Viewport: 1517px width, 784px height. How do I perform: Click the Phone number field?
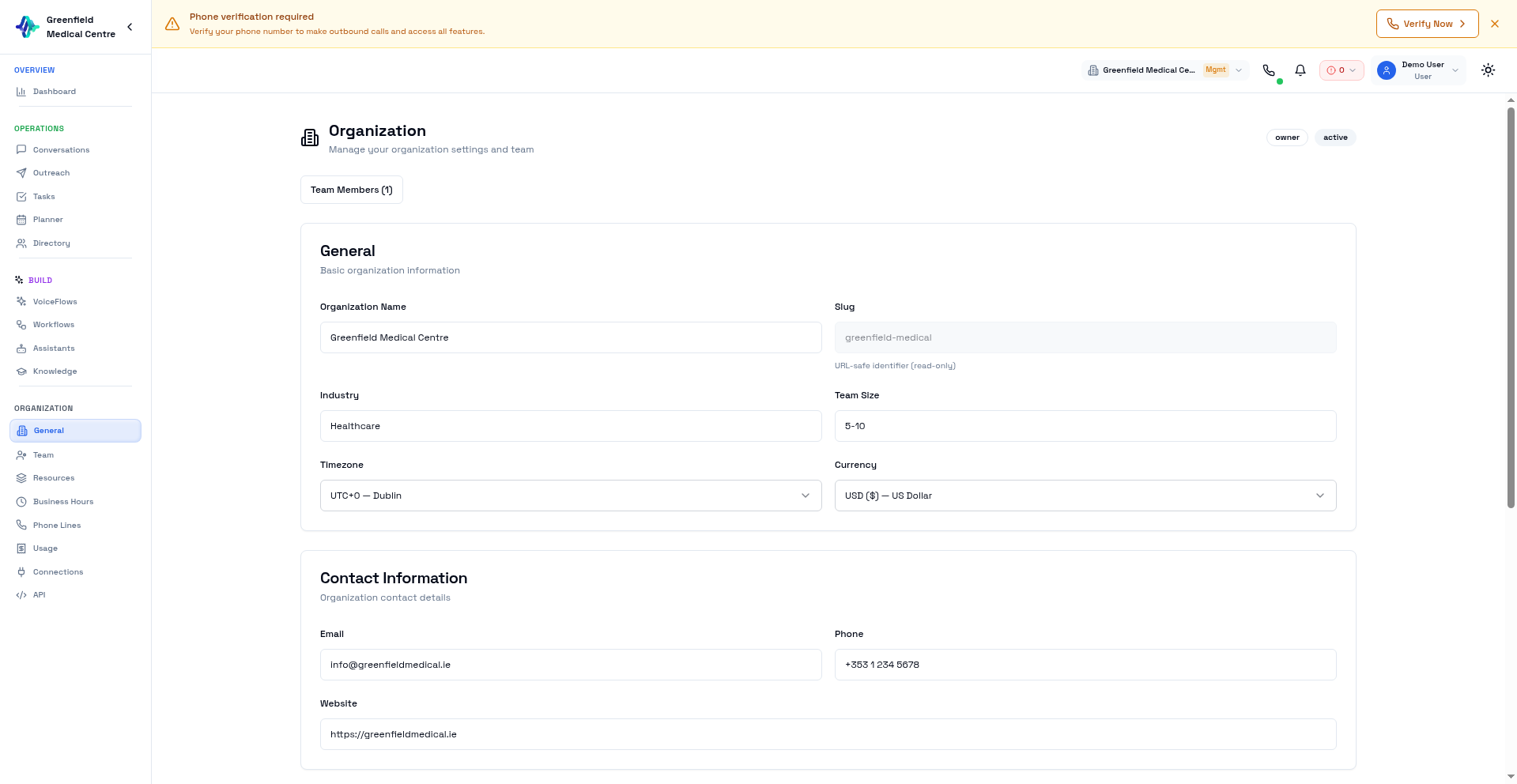tap(1085, 665)
